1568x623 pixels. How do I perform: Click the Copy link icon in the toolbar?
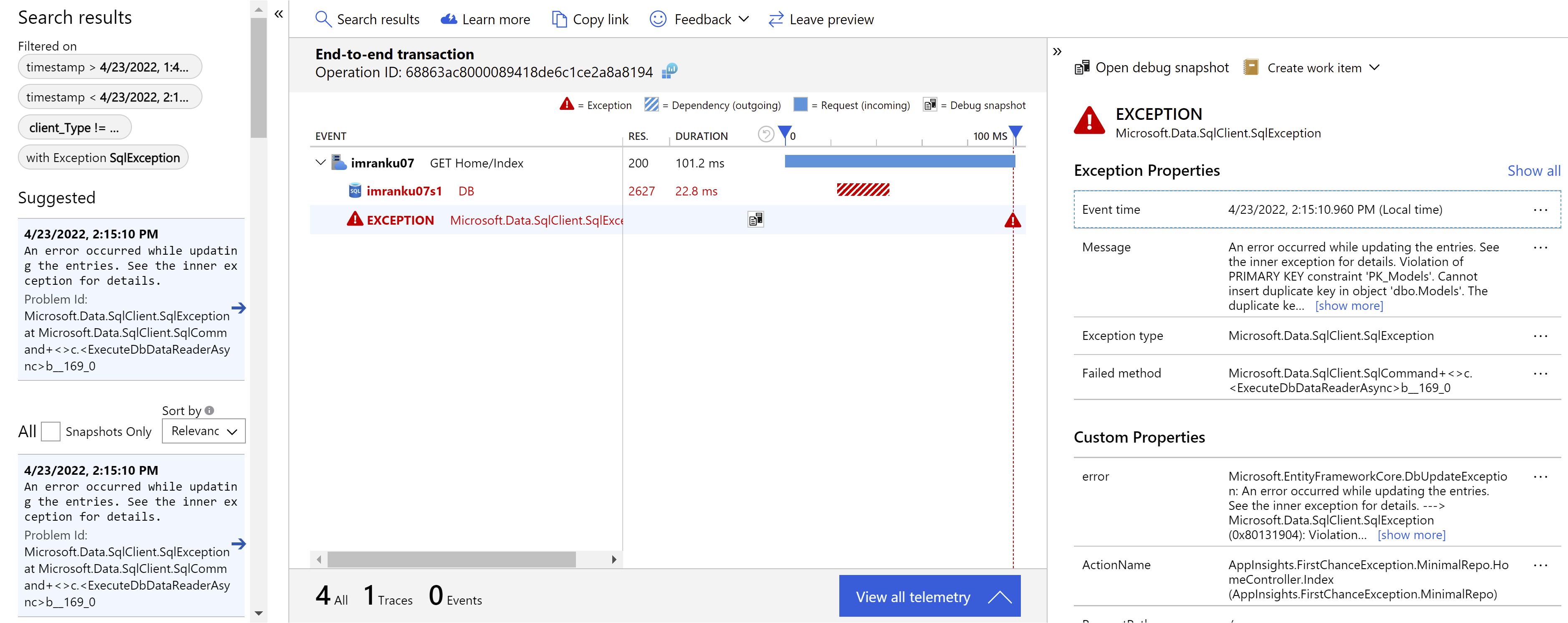point(559,19)
